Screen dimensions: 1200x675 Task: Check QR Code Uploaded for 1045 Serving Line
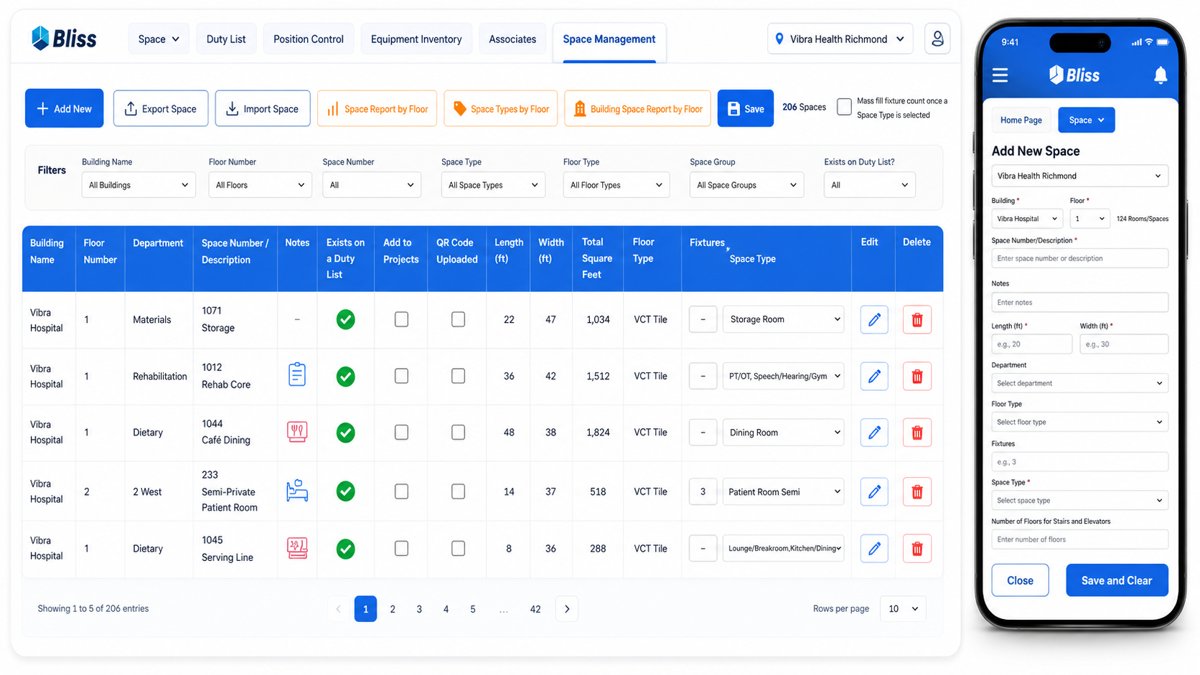458,549
